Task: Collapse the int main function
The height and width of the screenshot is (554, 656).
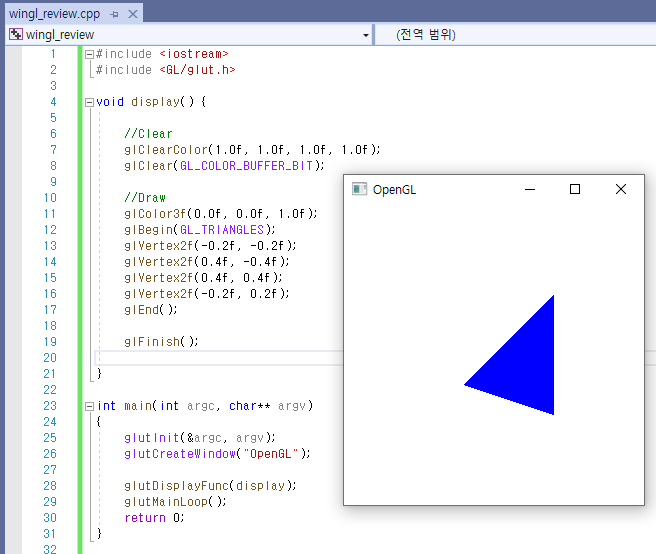Action: pos(89,406)
